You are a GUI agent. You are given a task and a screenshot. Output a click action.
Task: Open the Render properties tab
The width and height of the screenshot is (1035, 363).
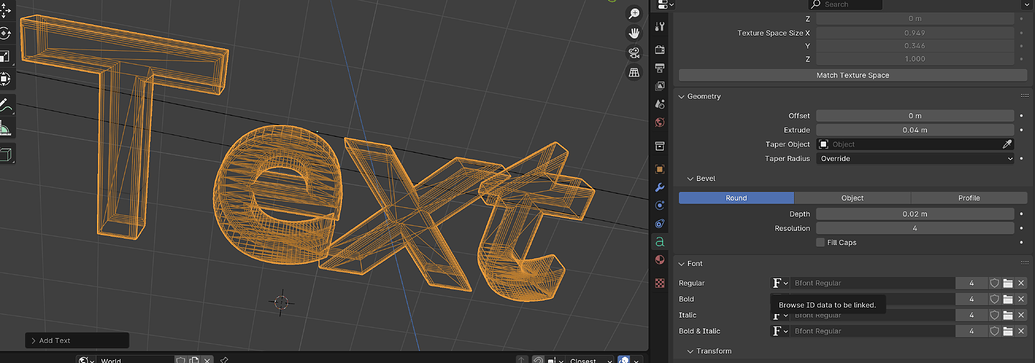point(659,50)
